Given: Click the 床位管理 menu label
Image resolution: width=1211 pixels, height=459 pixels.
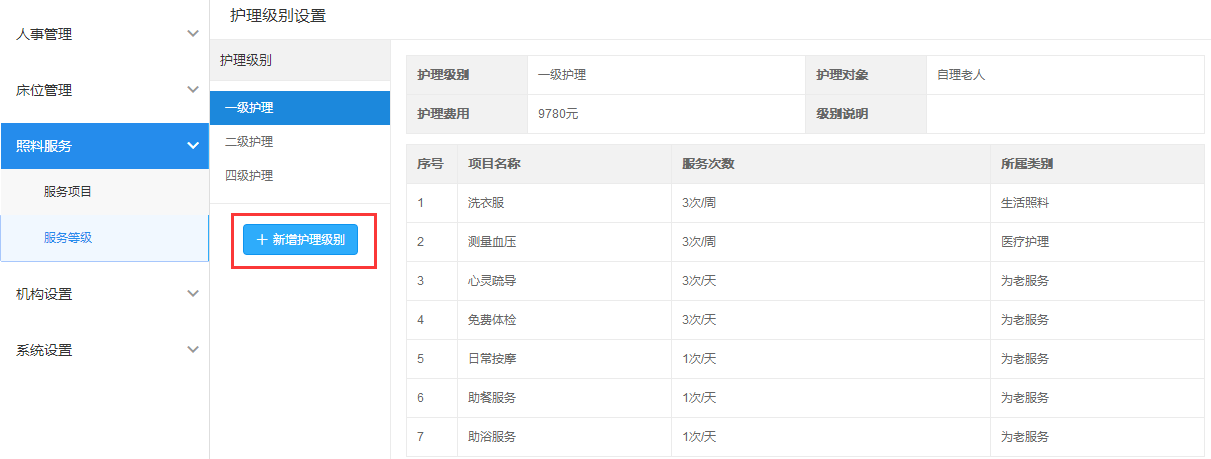Looking at the screenshot, I should pyautogui.click(x=44, y=90).
